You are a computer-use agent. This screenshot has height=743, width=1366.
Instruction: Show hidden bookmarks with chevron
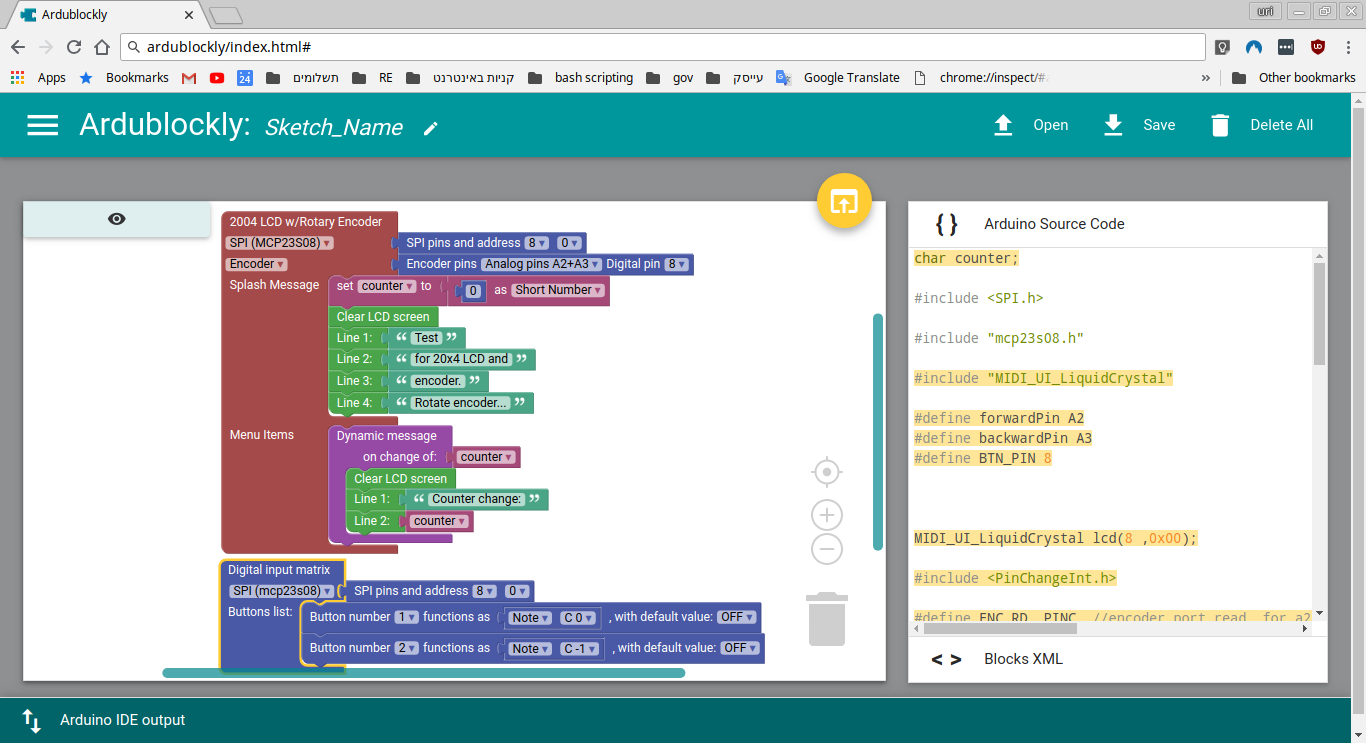(x=1205, y=78)
